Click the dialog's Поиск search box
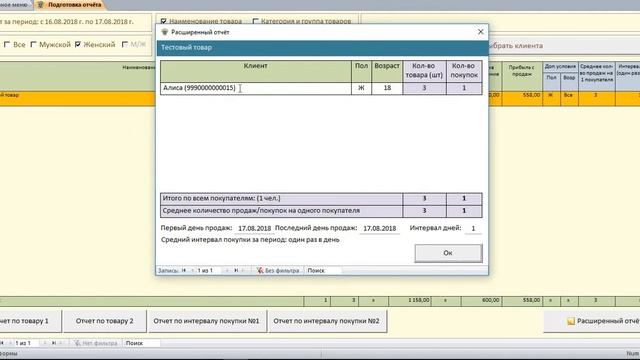 (x=324, y=270)
